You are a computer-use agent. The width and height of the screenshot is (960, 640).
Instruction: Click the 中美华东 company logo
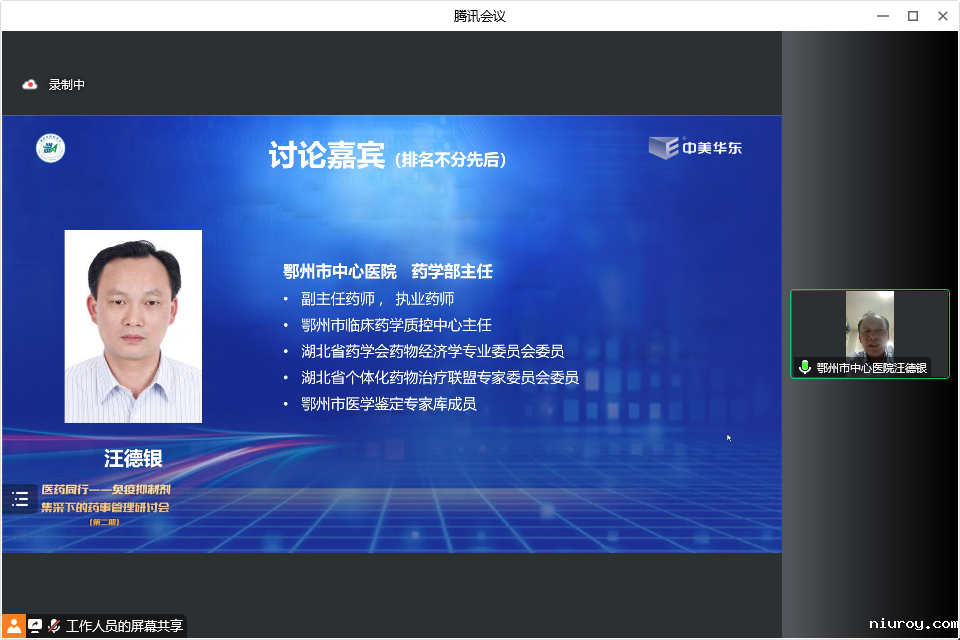pyautogui.click(x=696, y=148)
